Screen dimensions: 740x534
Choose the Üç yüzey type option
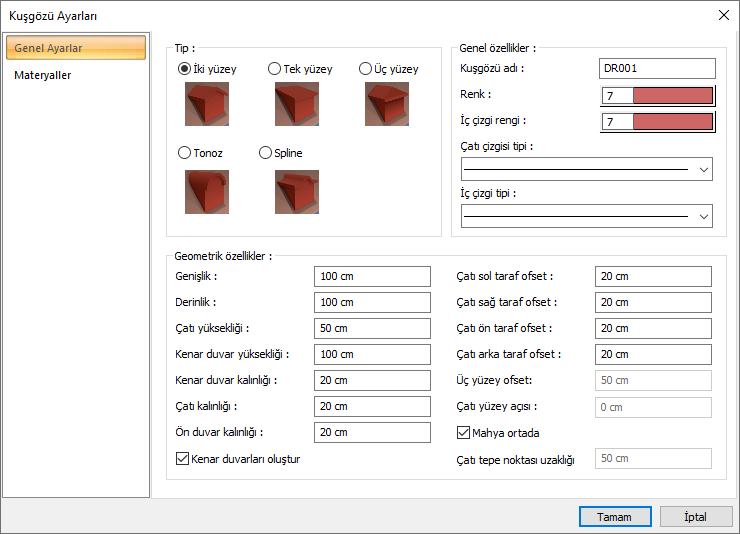point(366,69)
